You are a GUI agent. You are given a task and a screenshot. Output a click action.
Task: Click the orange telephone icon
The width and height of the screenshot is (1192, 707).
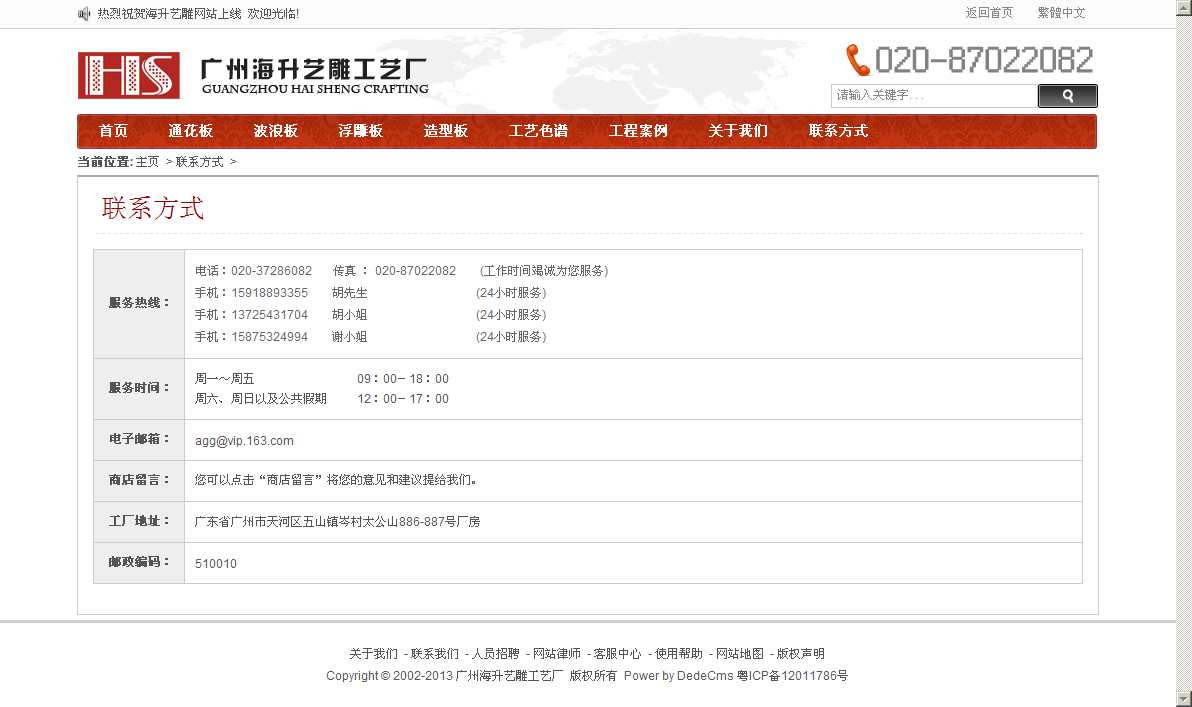tap(857, 60)
